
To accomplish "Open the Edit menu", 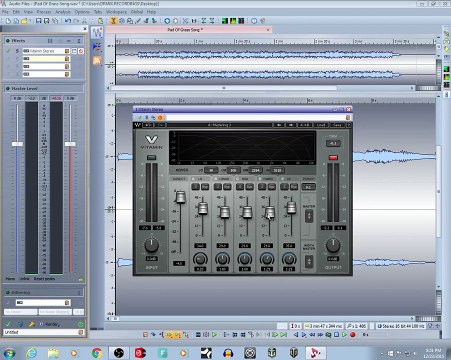I will 16,12.
